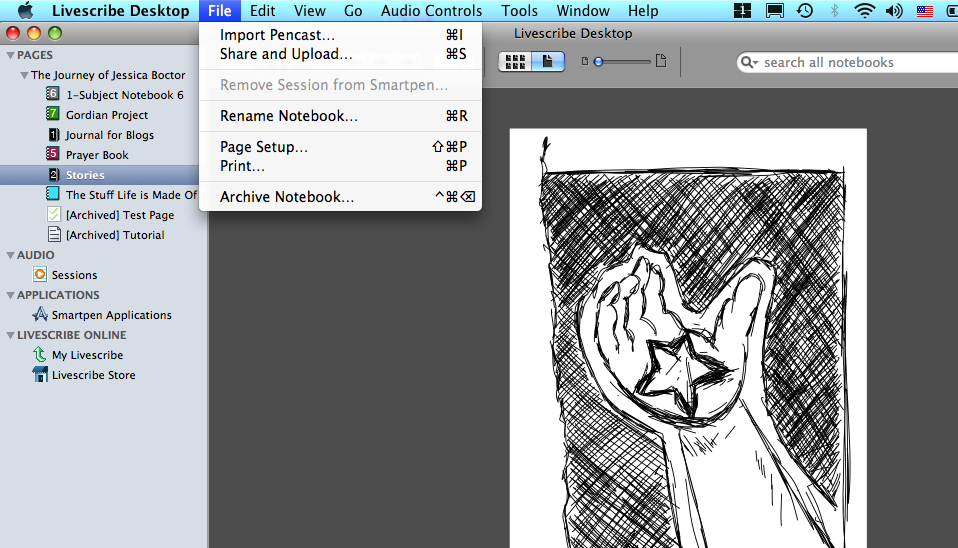Select Archive Notebook menu entry
The image size is (958, 548).
(287, 197)
